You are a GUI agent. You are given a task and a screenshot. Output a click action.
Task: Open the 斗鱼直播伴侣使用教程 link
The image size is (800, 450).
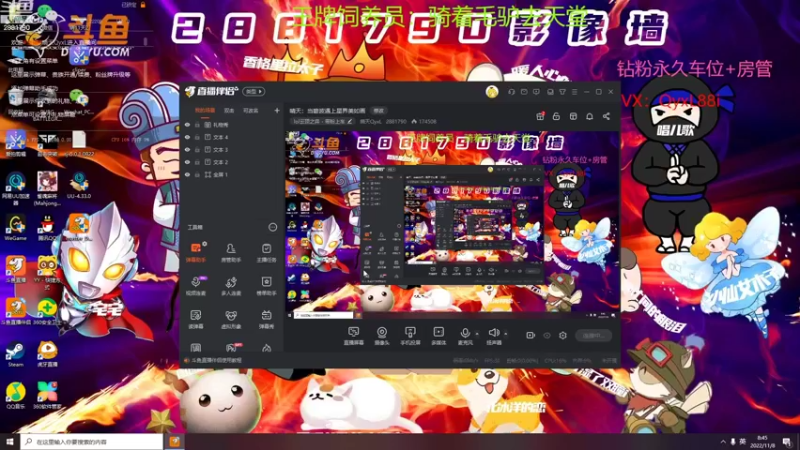click(x=216, y=360)
